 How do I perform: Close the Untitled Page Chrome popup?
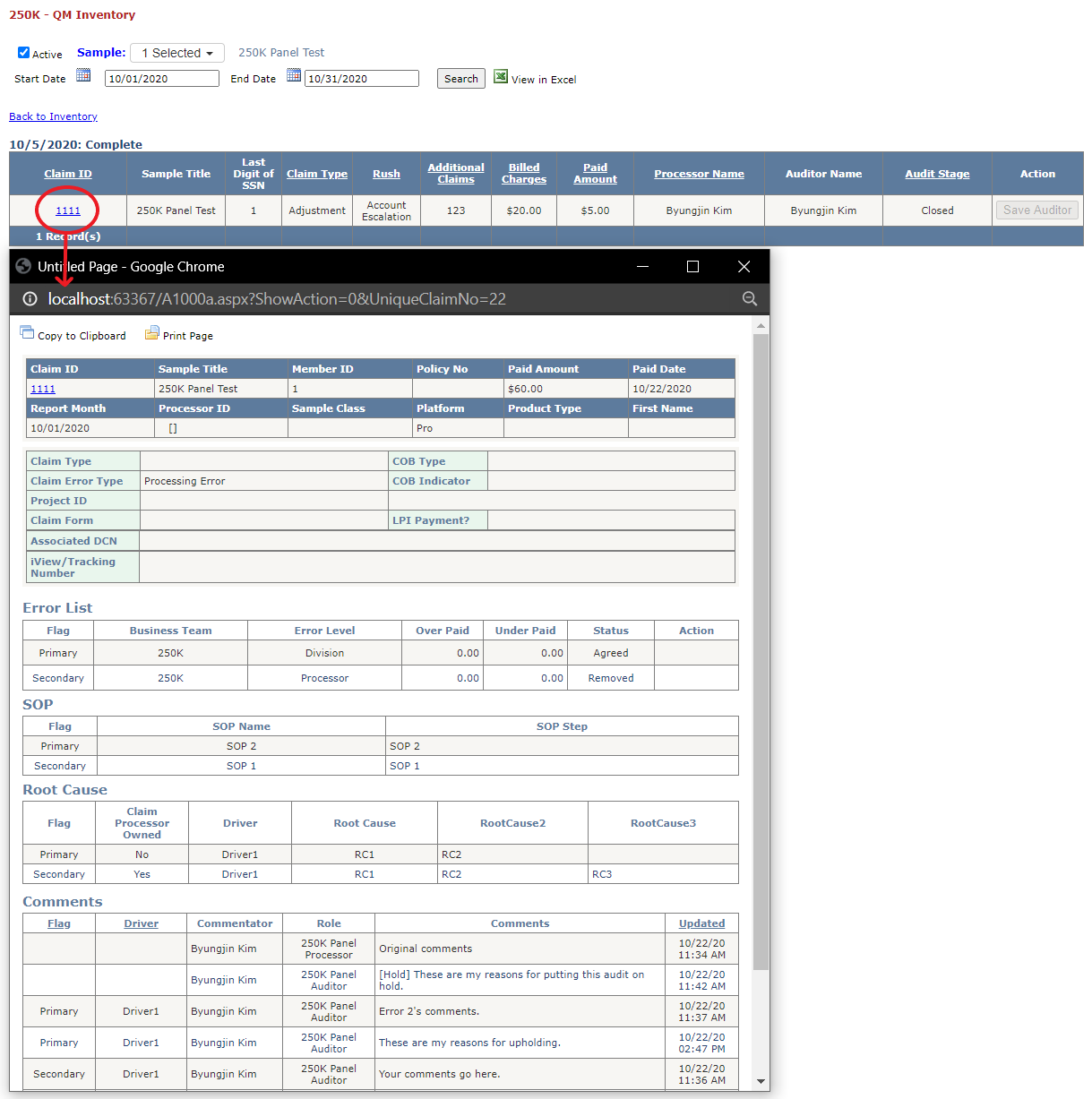(x=744, y=266)
